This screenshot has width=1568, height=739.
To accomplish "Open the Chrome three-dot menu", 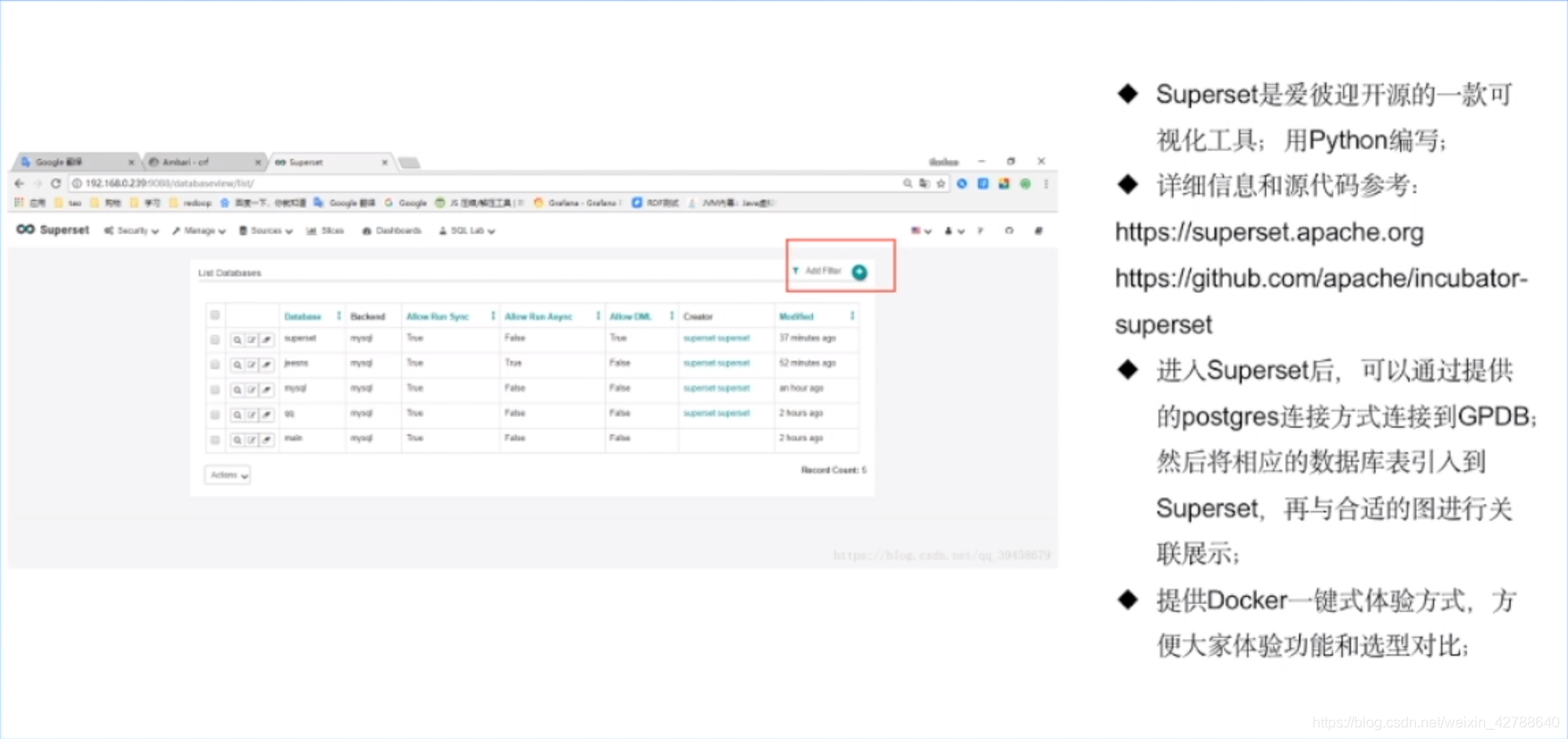I will (1047, 184).
